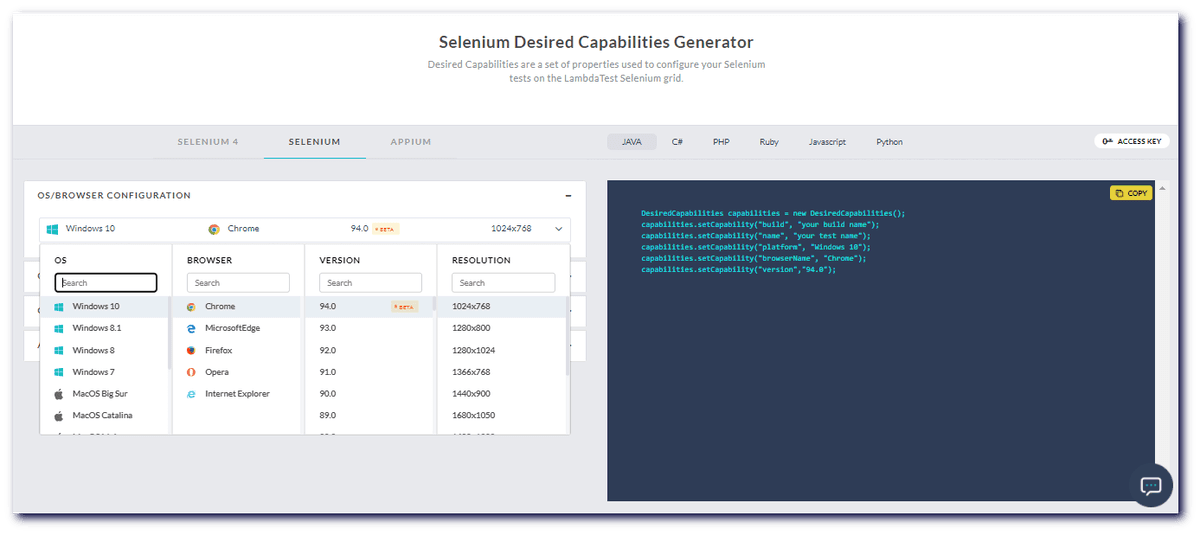Choose MacOS Catalina from the OS list
Screen dimensions: 1200x535
tap(104, 415)
